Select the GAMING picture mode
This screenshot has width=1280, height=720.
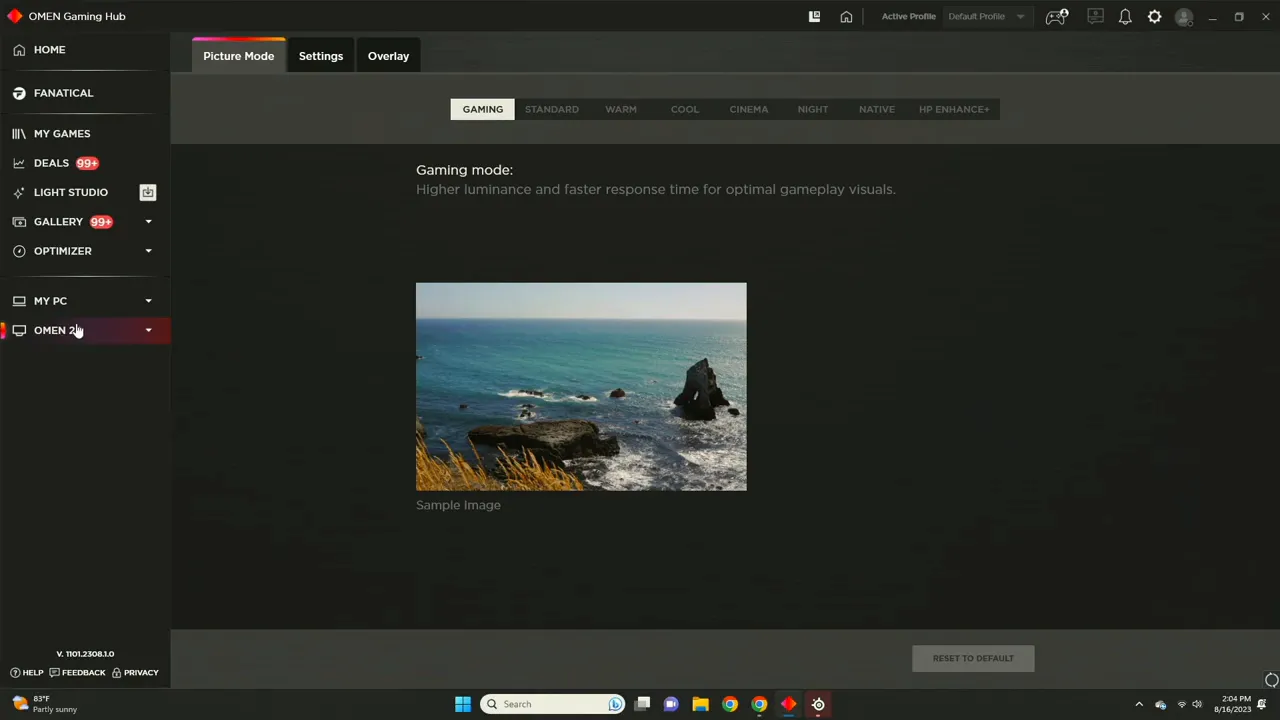(x=482, y=109)
